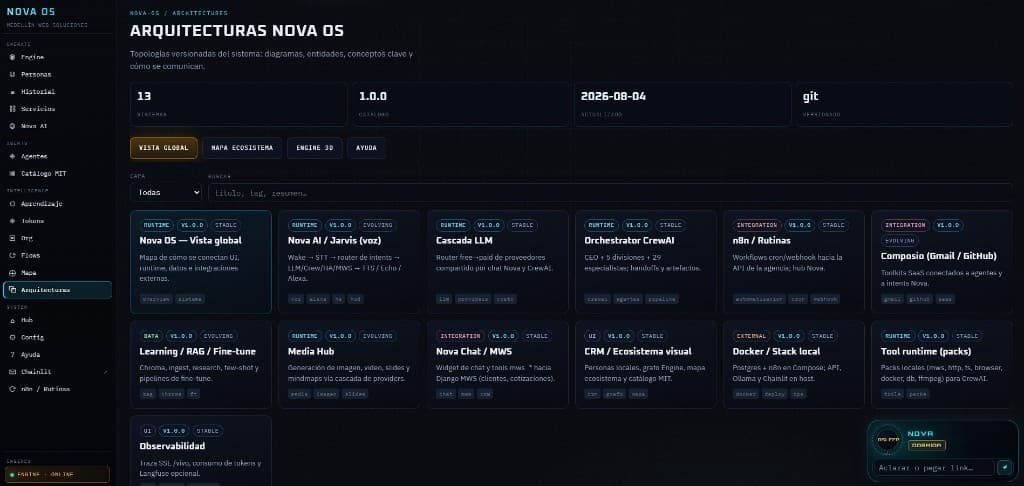Click the external-link arrow beside Chainlit

(104, 372)
